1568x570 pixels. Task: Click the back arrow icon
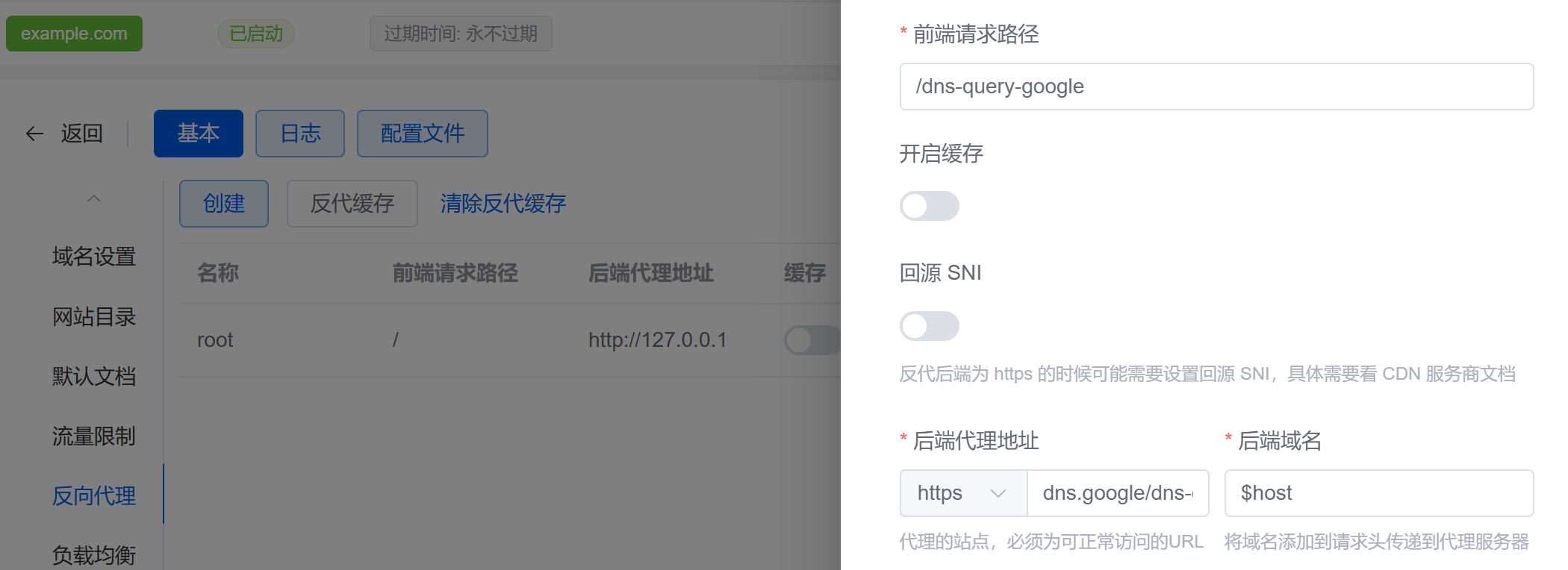[34, 134]
